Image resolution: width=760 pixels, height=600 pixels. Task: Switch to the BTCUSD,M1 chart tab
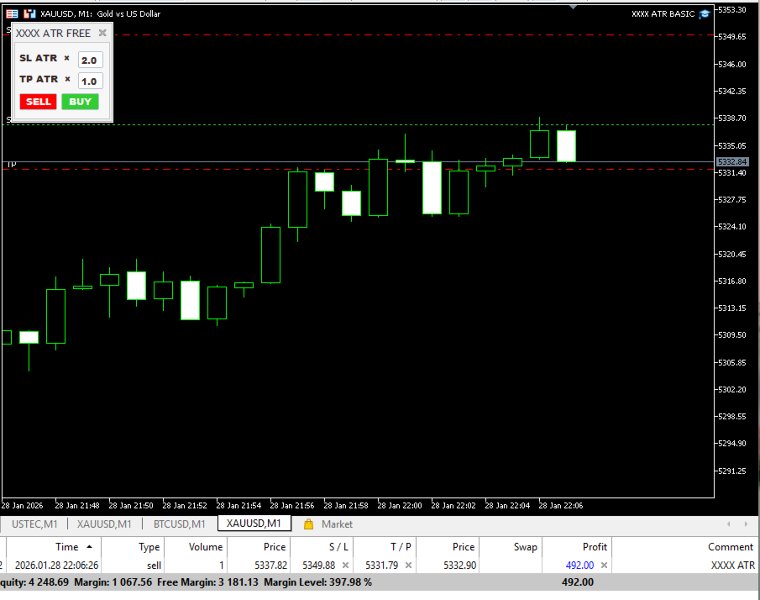(179, 524)
